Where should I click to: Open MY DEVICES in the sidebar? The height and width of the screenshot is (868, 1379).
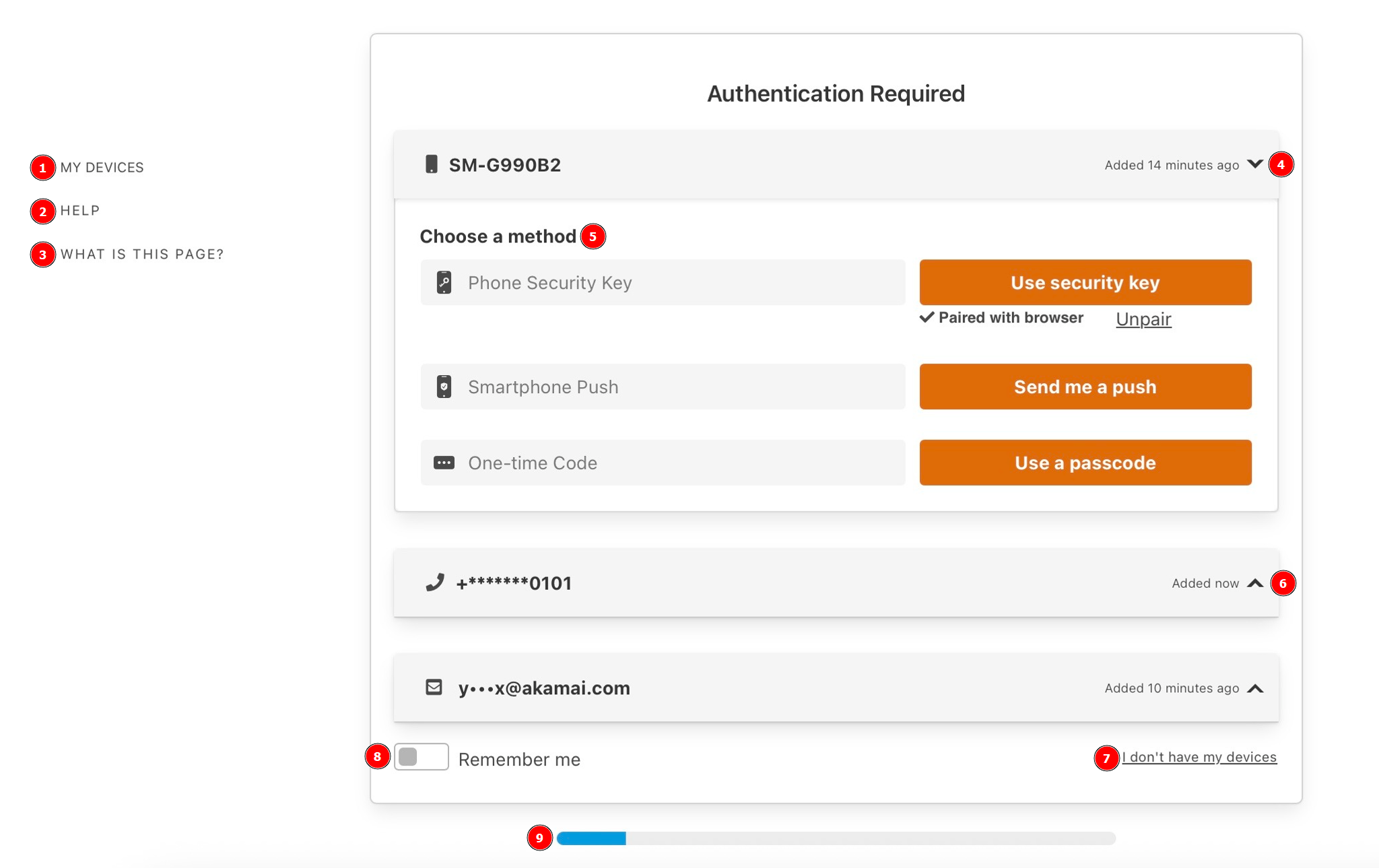[102, 167]
